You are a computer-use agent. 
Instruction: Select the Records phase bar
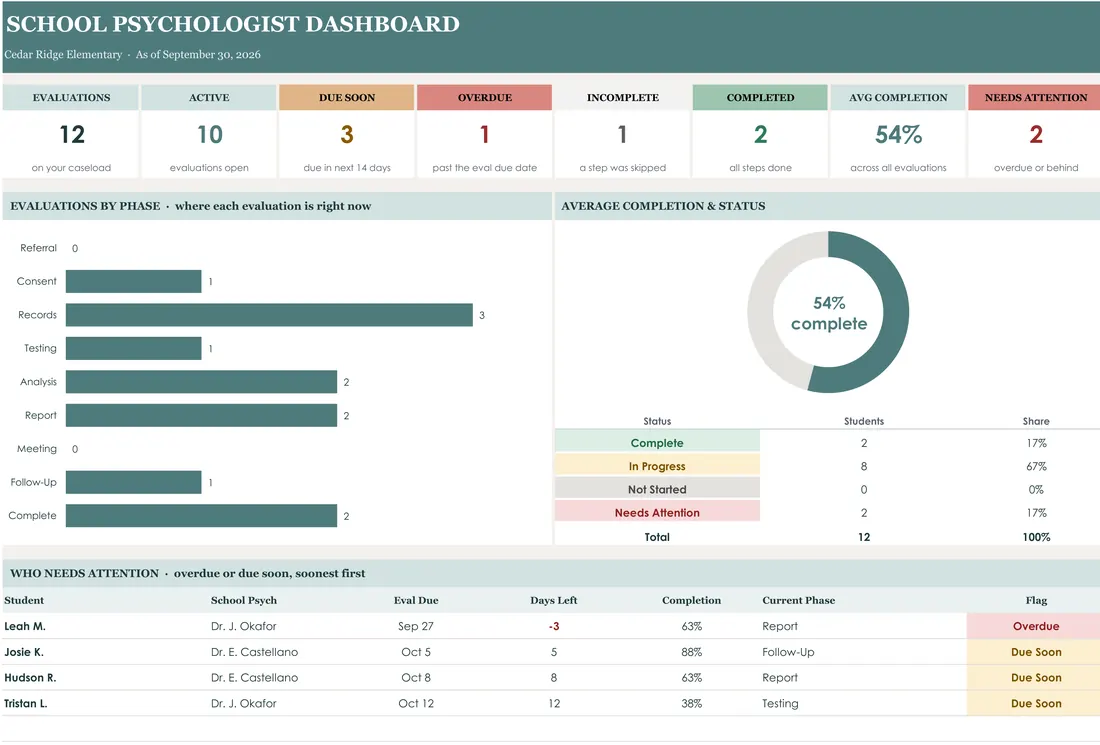pyautogui.click(x=269, y=315)
